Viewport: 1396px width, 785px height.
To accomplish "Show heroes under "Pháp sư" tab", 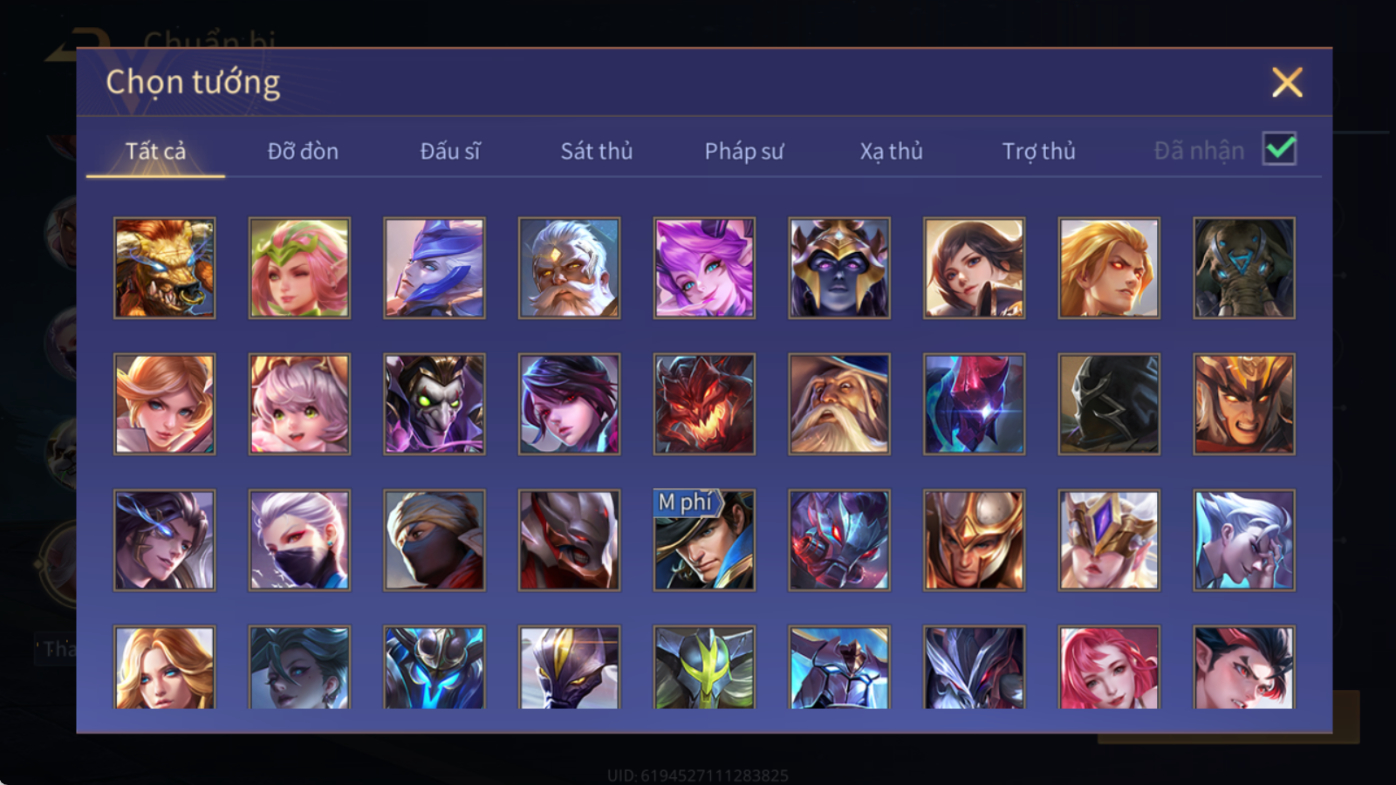I will (743, 151).
